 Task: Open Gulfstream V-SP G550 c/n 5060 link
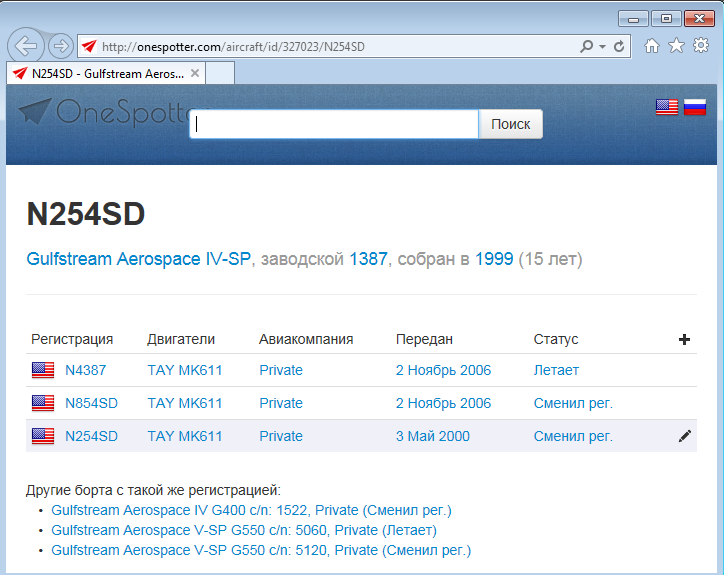point(244,530)
